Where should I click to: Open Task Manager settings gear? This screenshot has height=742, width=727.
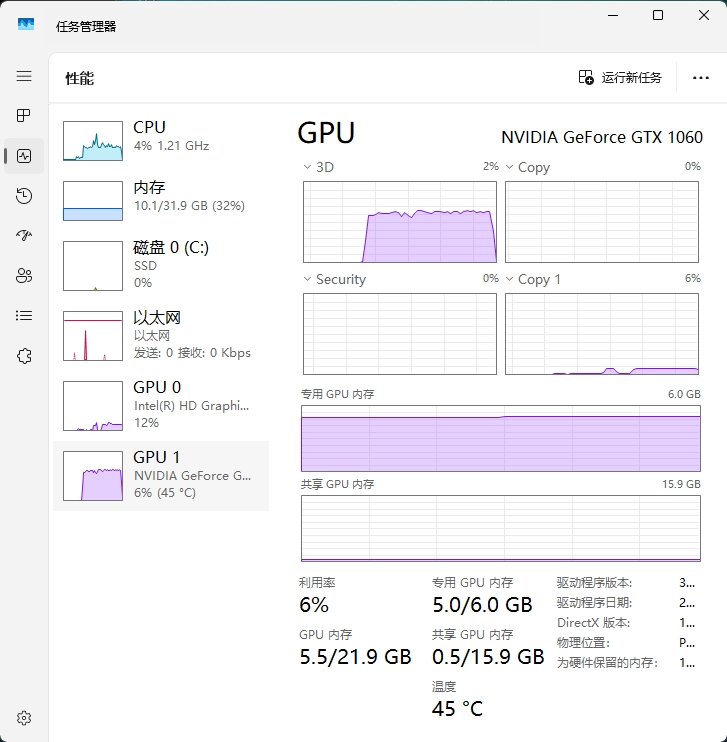pos(24,718)
